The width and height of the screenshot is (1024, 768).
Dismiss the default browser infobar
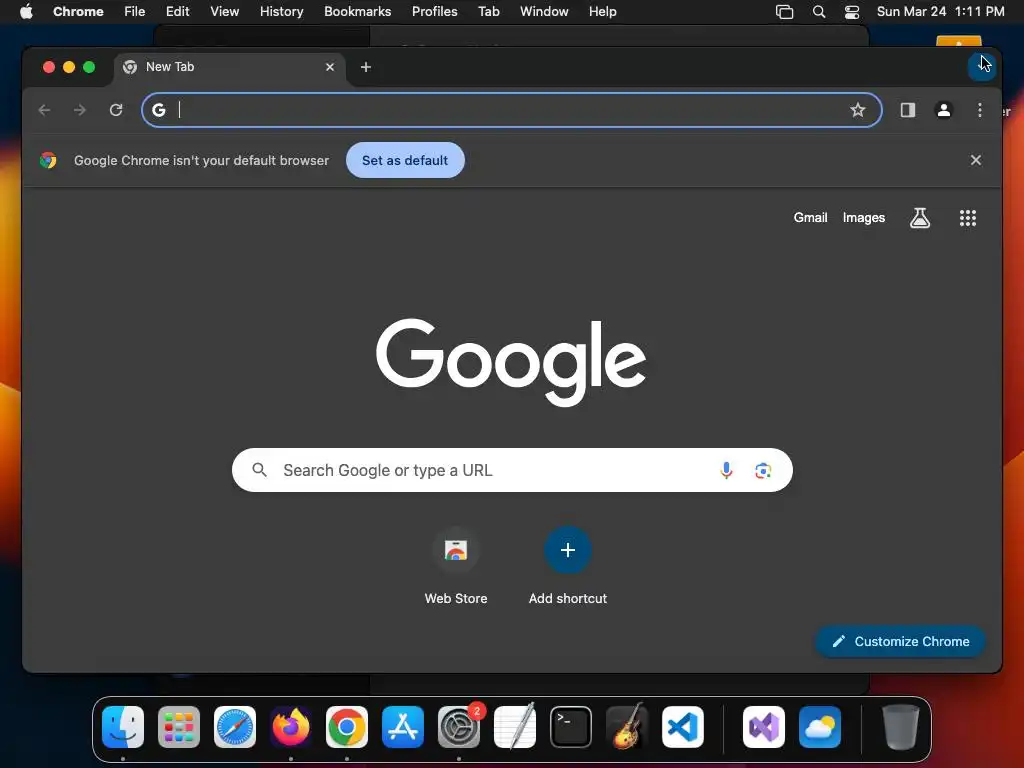[976, 160]
